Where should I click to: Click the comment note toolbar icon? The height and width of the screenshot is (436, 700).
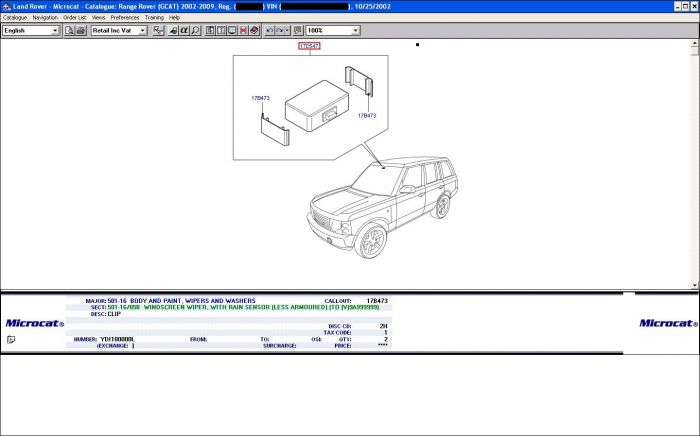point(298,30)
